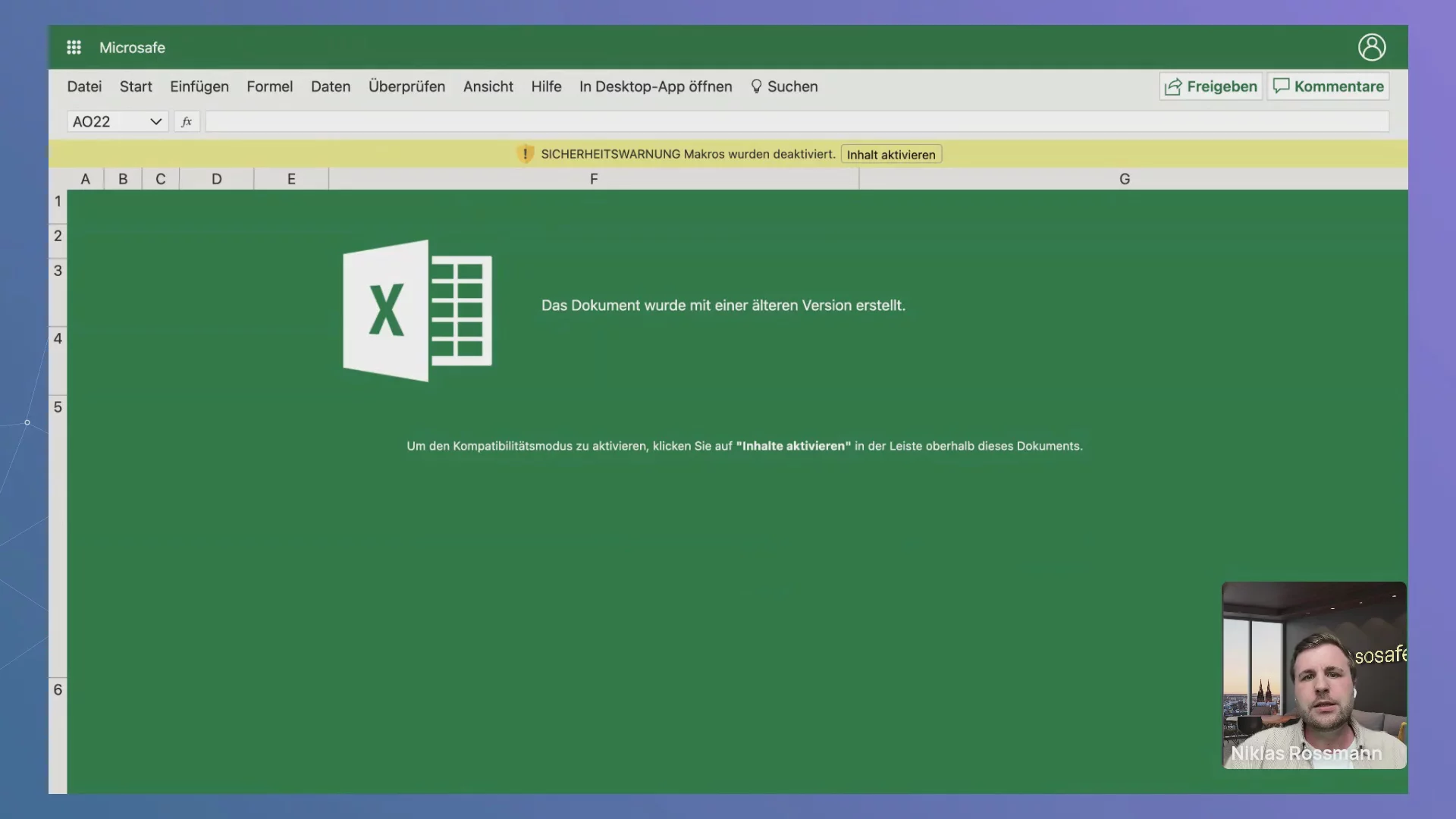Select column D header

[217, 179]
